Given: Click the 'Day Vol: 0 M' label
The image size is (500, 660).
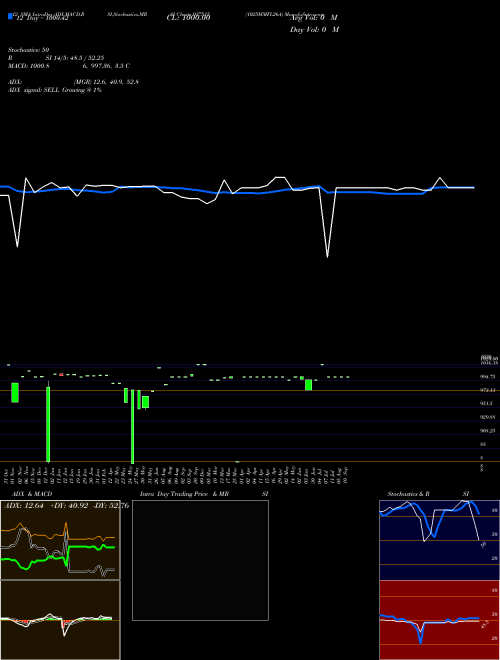Looking at the screenshot, I should click(314, 30).
